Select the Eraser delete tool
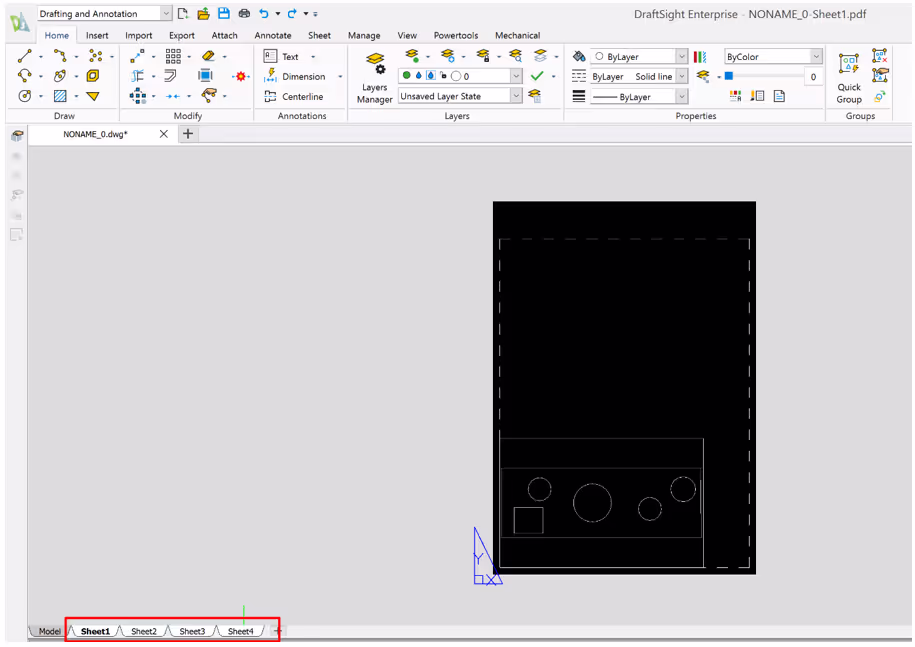Screen dimensions: 915x647 208,56
